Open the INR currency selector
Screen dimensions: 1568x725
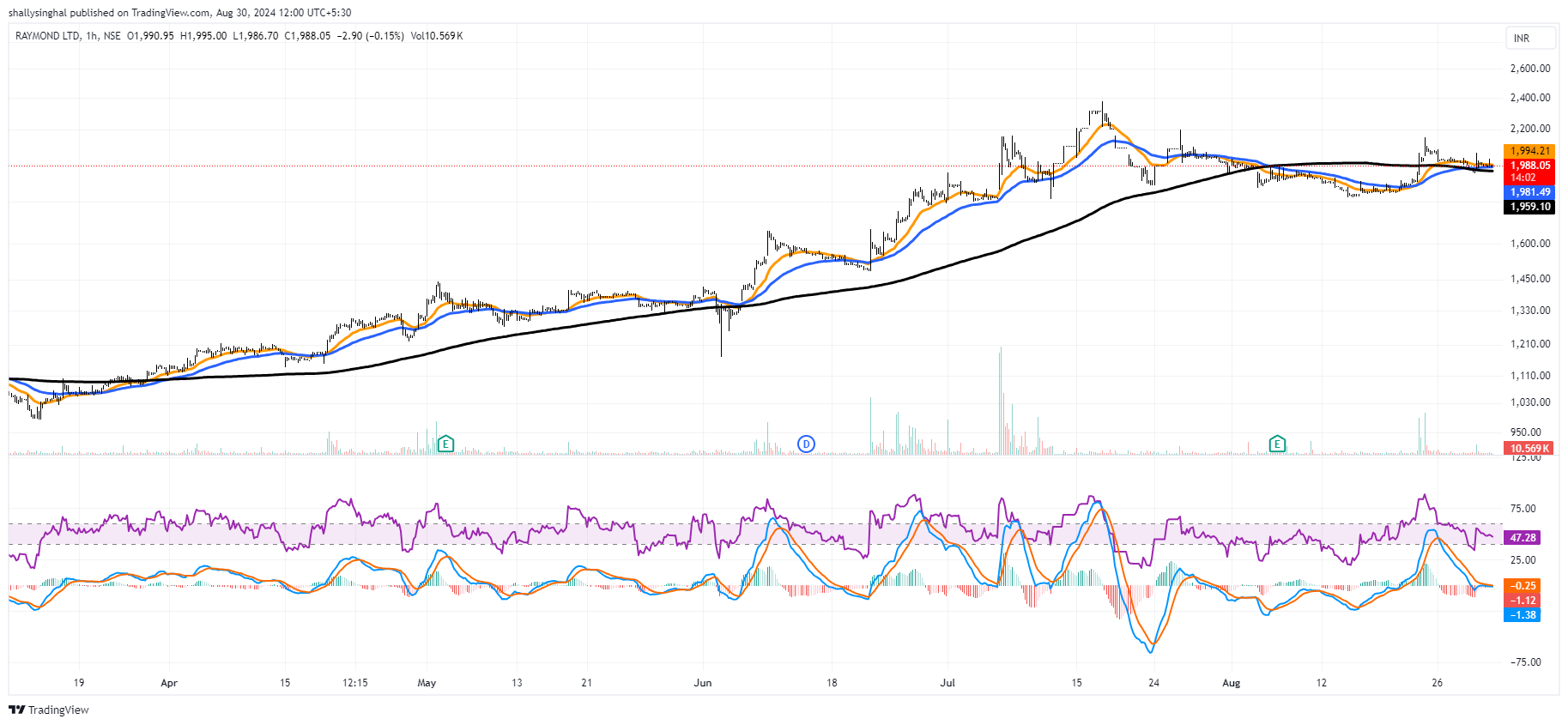[1530, 38]
